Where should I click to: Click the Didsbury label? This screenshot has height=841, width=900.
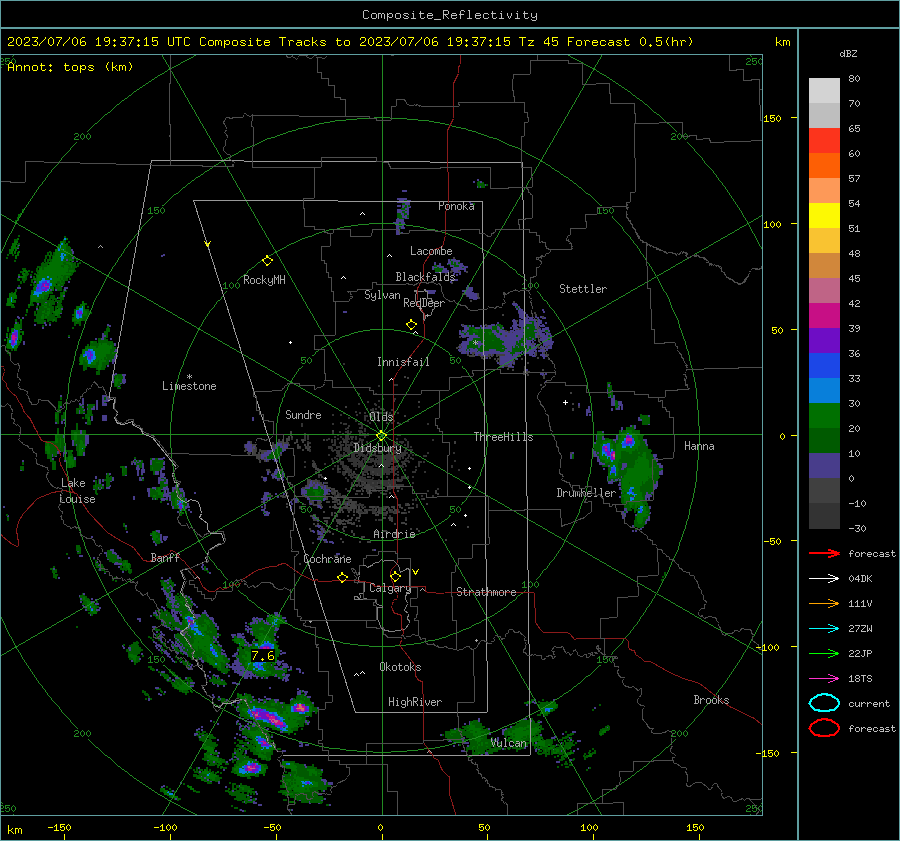[x=377, y=448]
